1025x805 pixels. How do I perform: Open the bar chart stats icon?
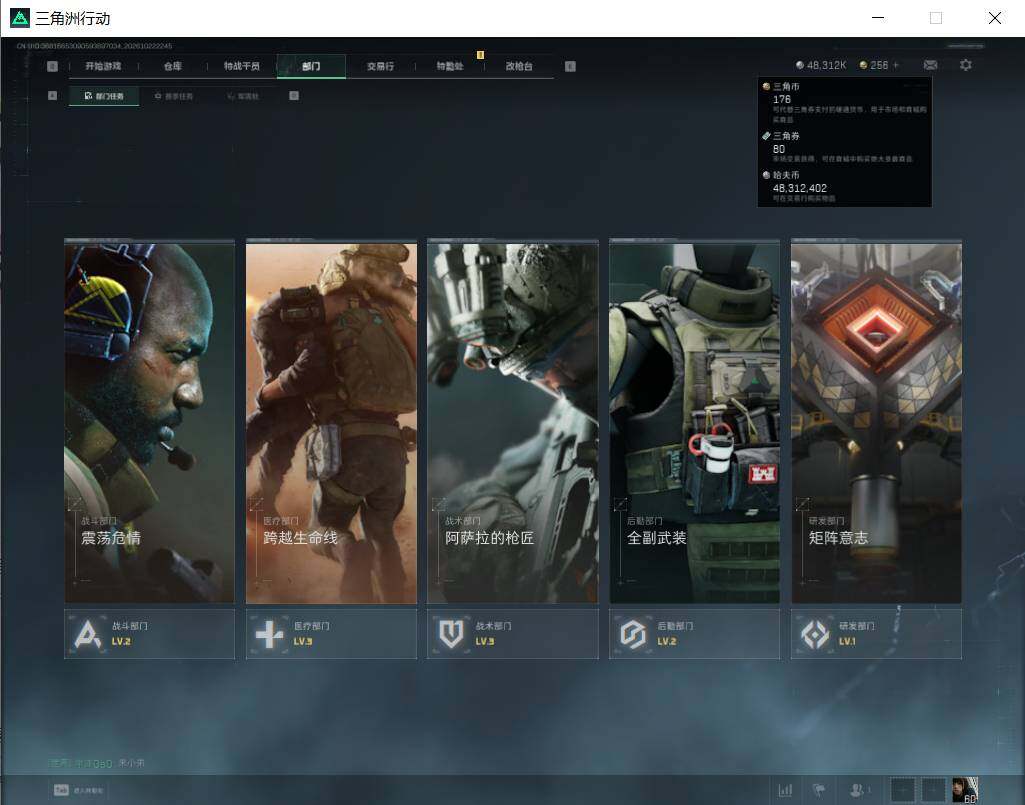785,790
